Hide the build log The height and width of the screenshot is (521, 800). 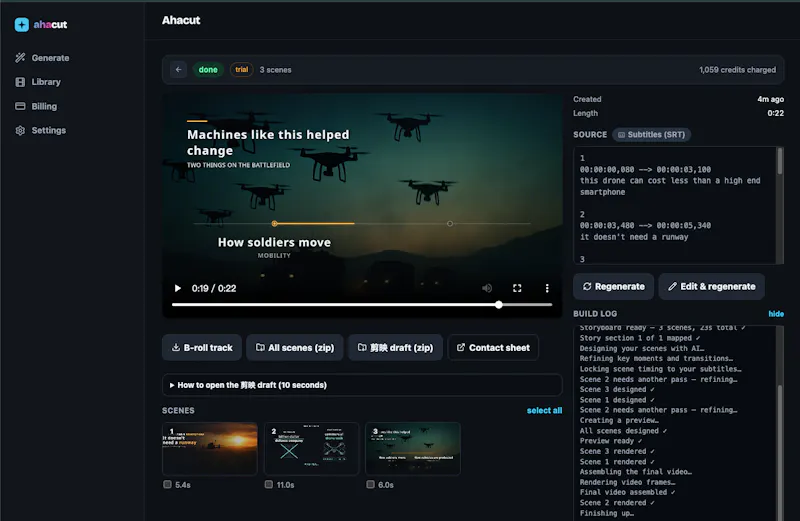point(776,314)
